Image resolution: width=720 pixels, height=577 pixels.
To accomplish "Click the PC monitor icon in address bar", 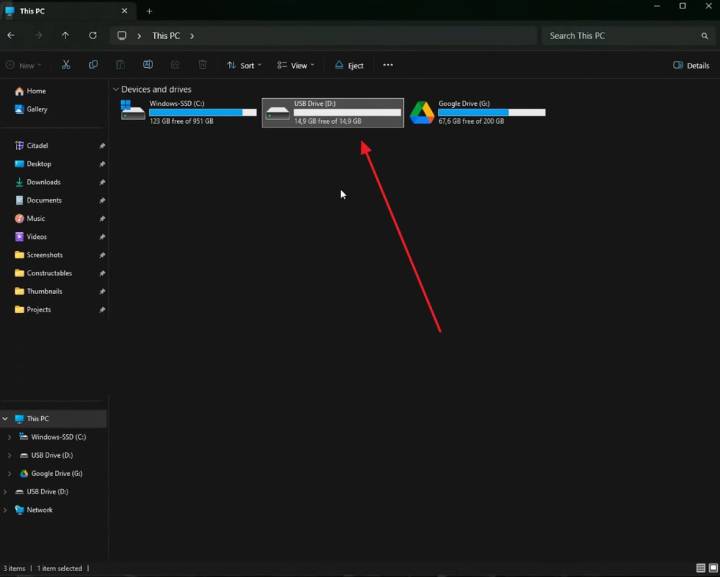I will coord(122,35).
